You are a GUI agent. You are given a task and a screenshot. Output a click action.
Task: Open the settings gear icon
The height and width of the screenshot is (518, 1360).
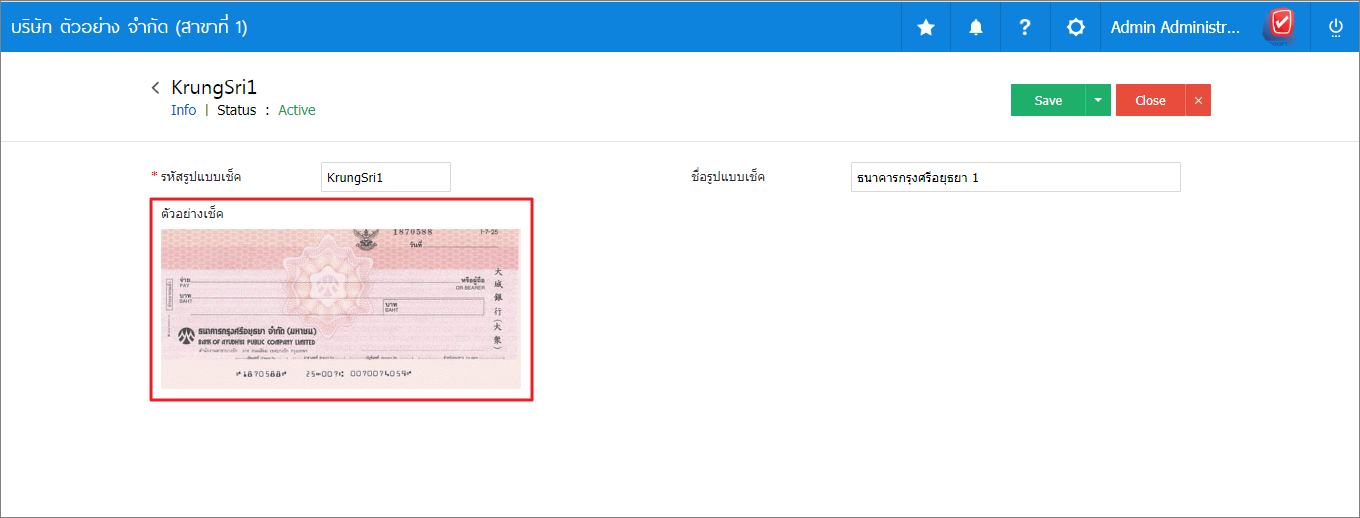(1076, 27)
